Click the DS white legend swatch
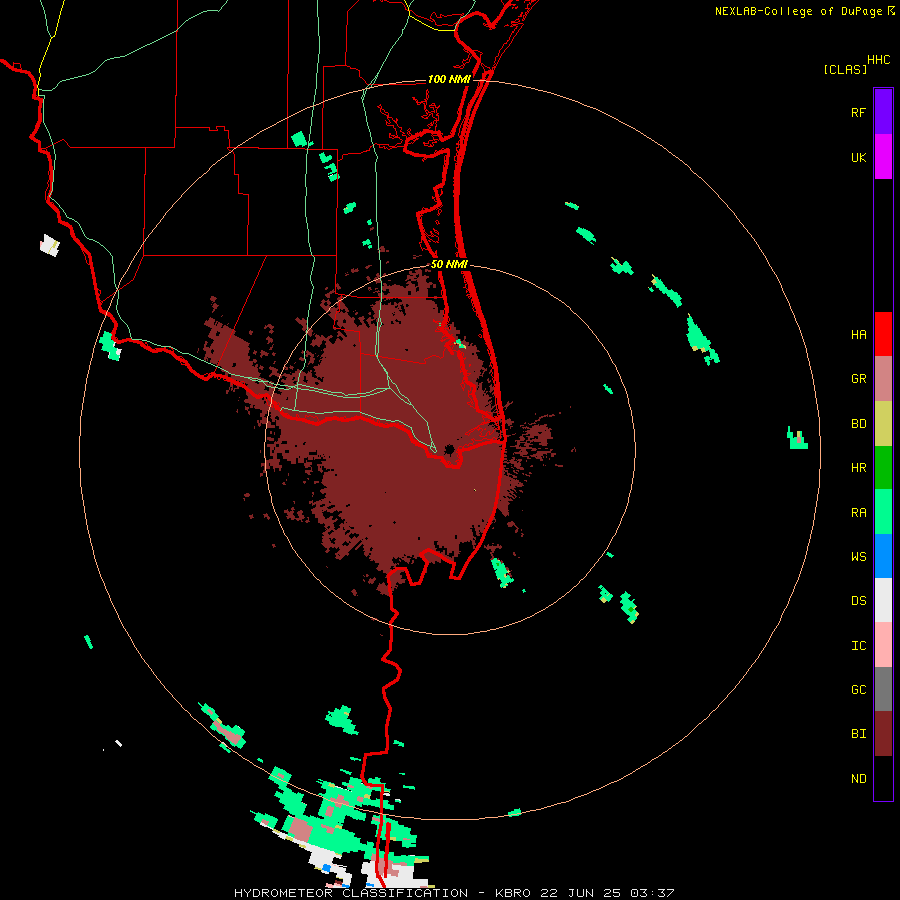 click(883, 600)
